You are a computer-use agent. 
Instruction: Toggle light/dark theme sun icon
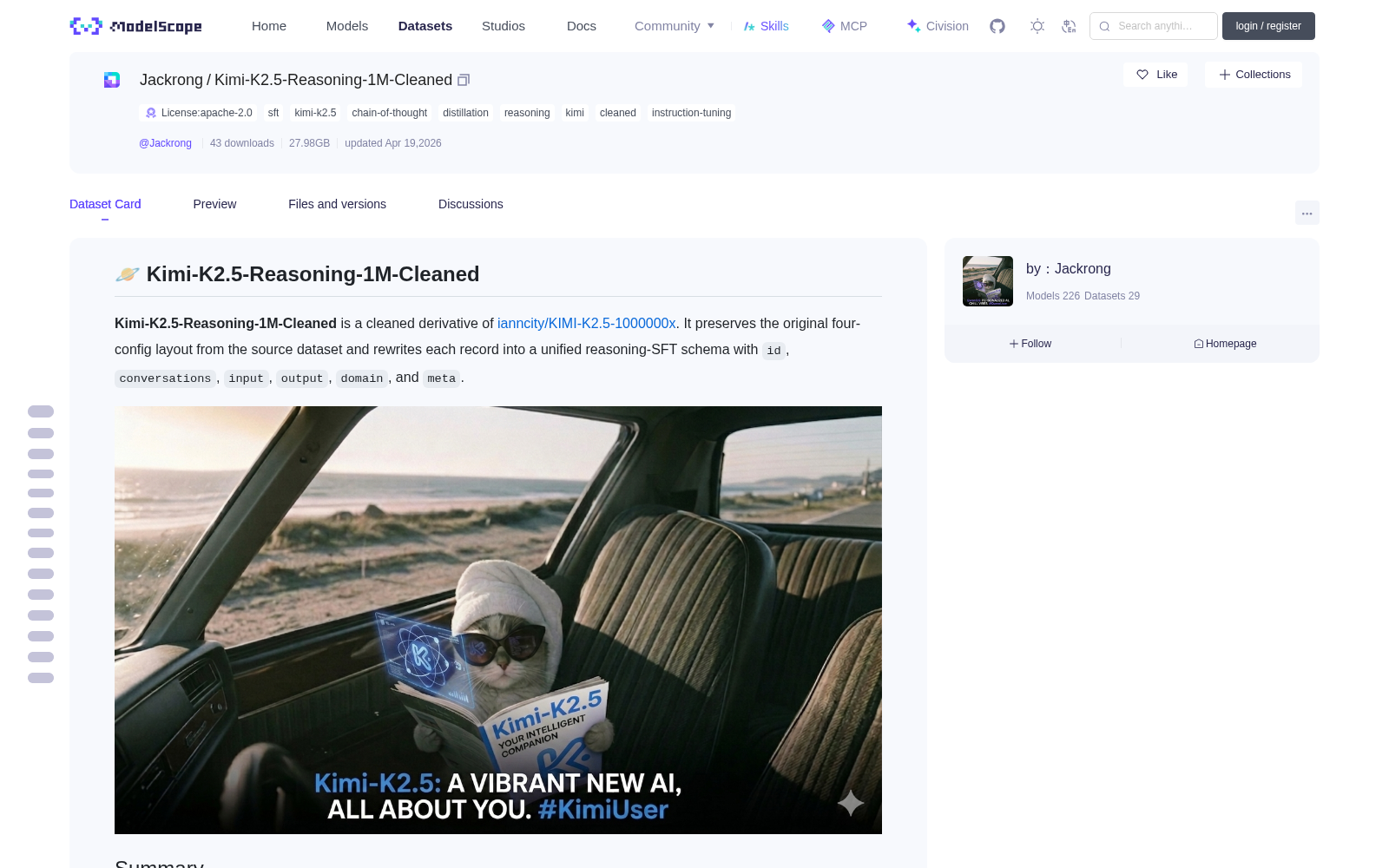(x=1037, y=26)
